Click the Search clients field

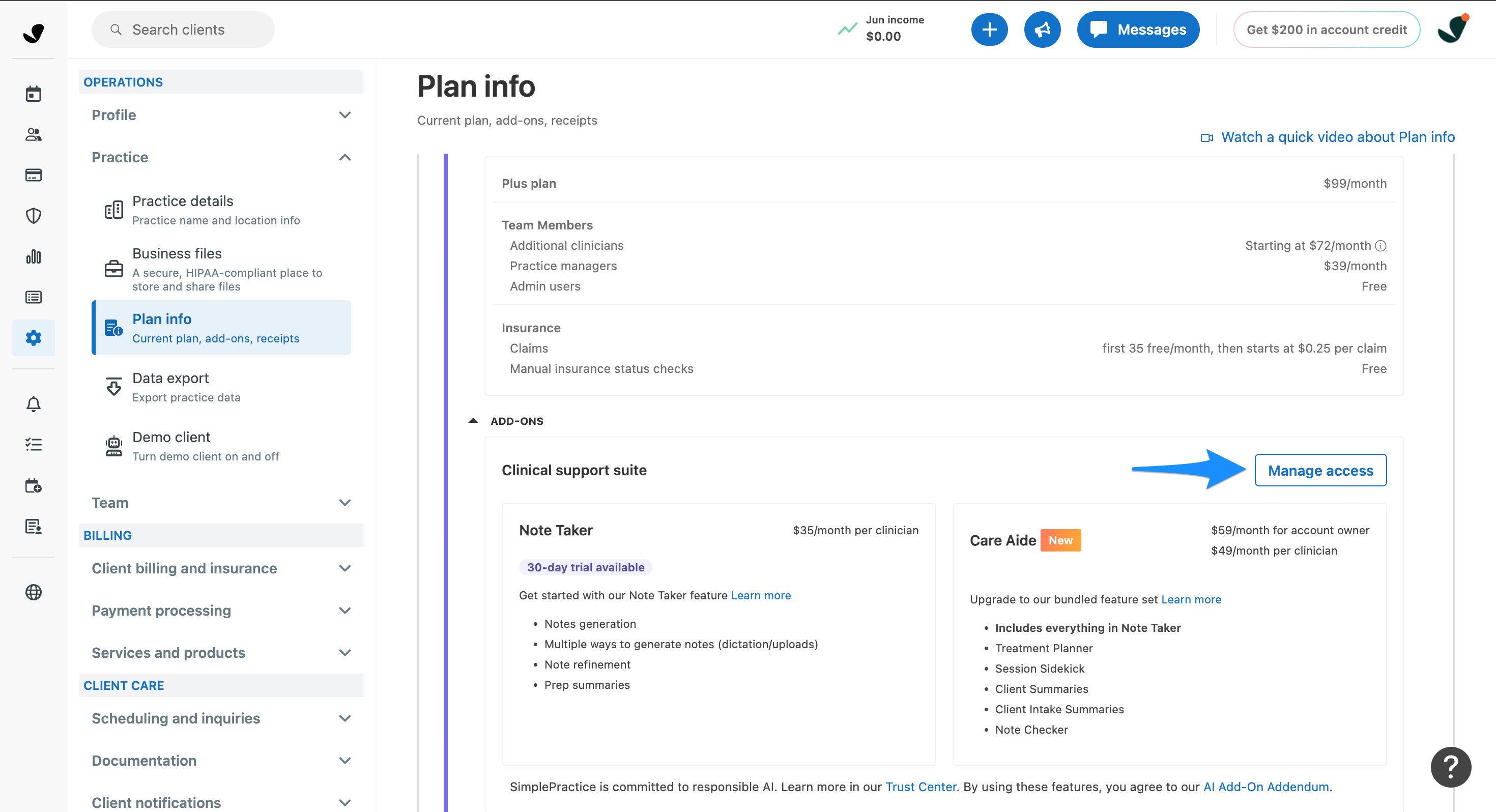pyautogui.click(x=183, y=30)
